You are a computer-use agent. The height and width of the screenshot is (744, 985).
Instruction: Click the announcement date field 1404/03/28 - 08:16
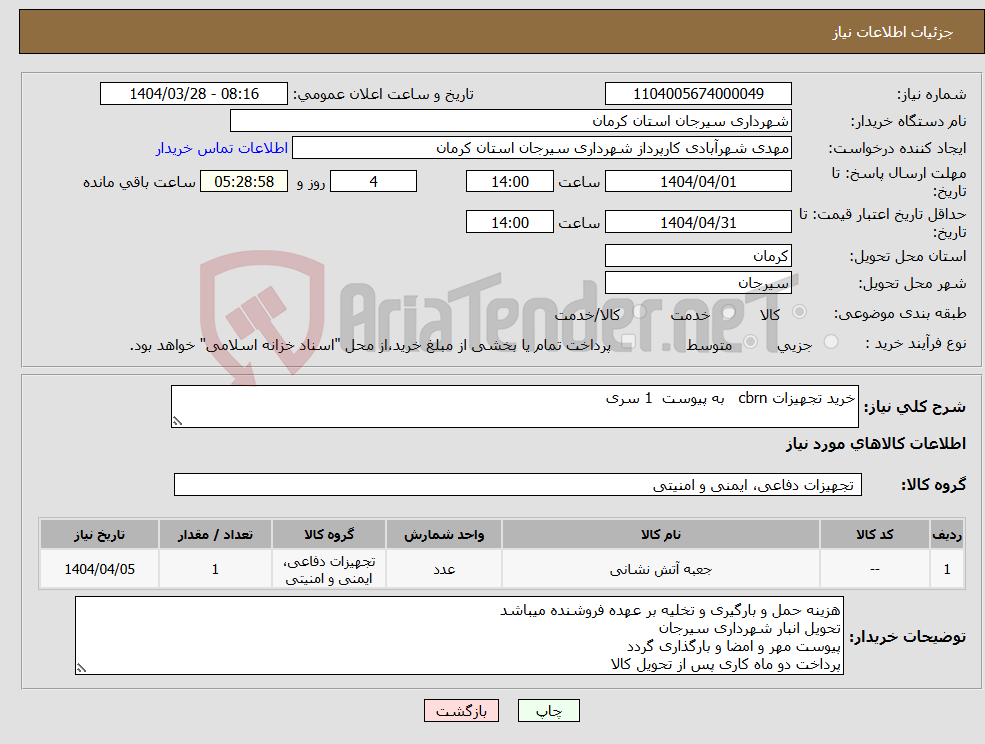click(x=193, y=94)
